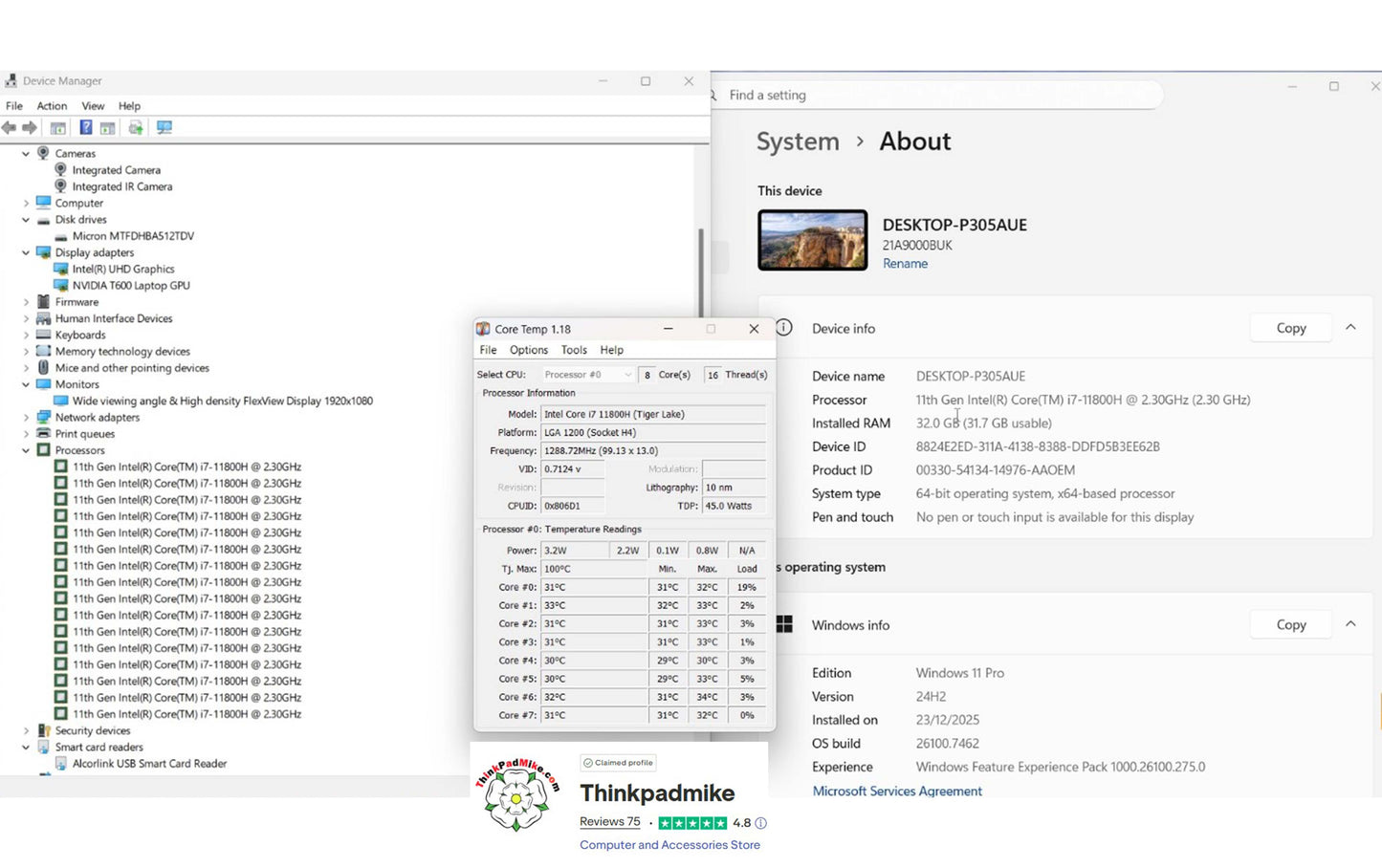This screenshot has height=868, width=1382.
Task: Click the Help question-mark icon in Device Manager toolbar
Action: (86, 128)
